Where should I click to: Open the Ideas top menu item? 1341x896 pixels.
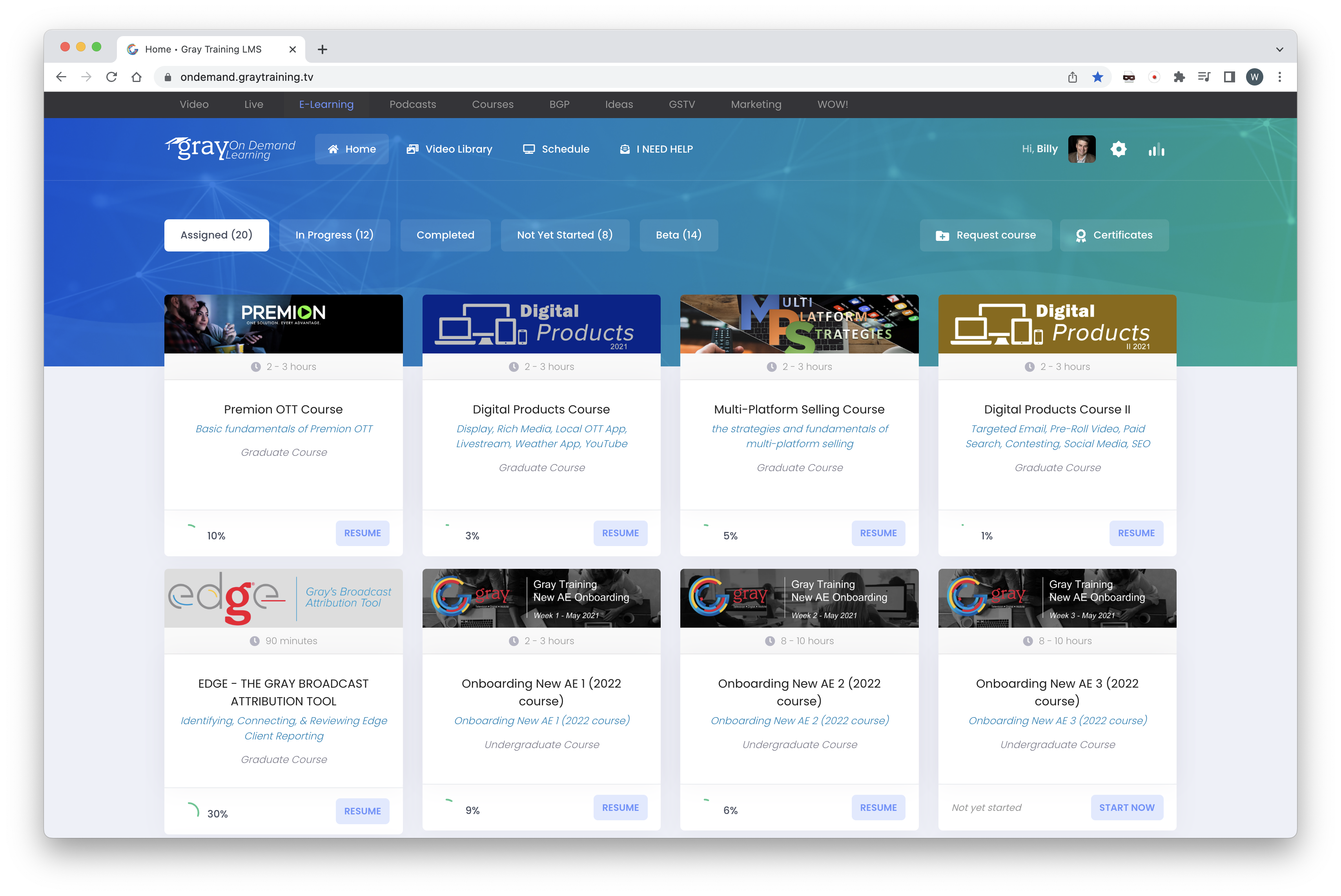[619, 105]
